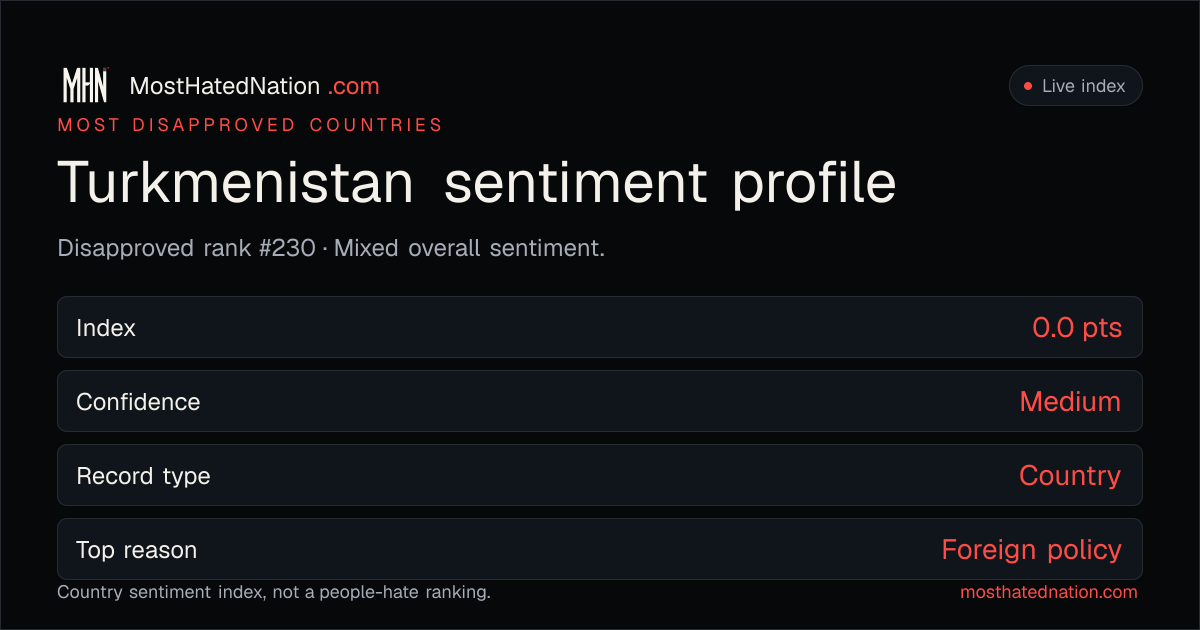Click the 0.0 pts index value
This screenshot has height=630, width=1200.
tap(1077, 327)
